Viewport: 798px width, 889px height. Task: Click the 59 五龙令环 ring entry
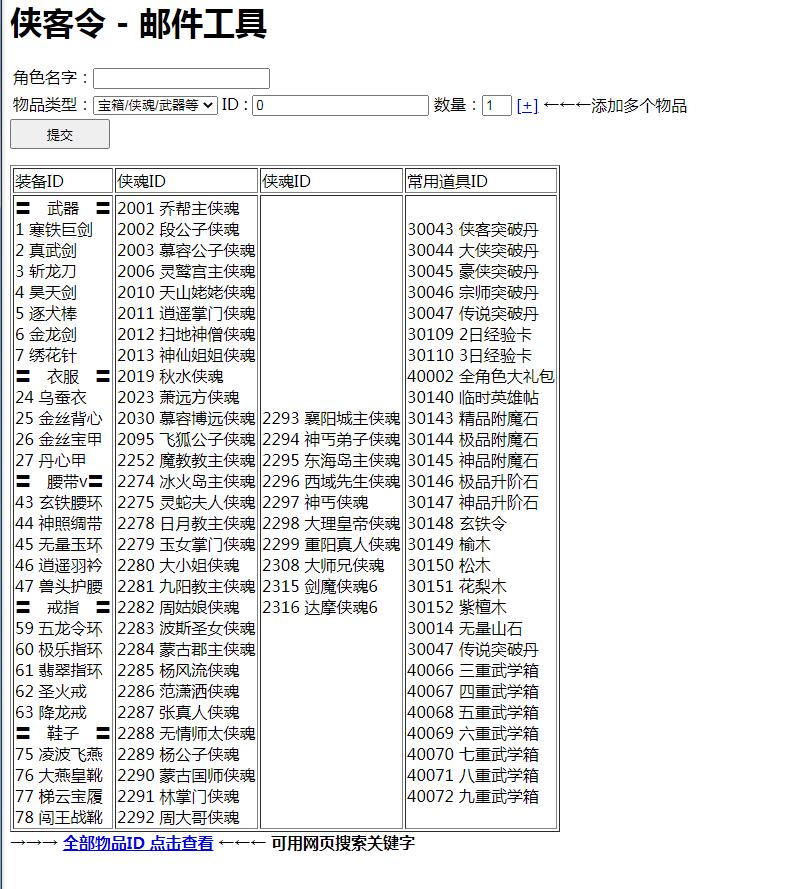point(58,628)
